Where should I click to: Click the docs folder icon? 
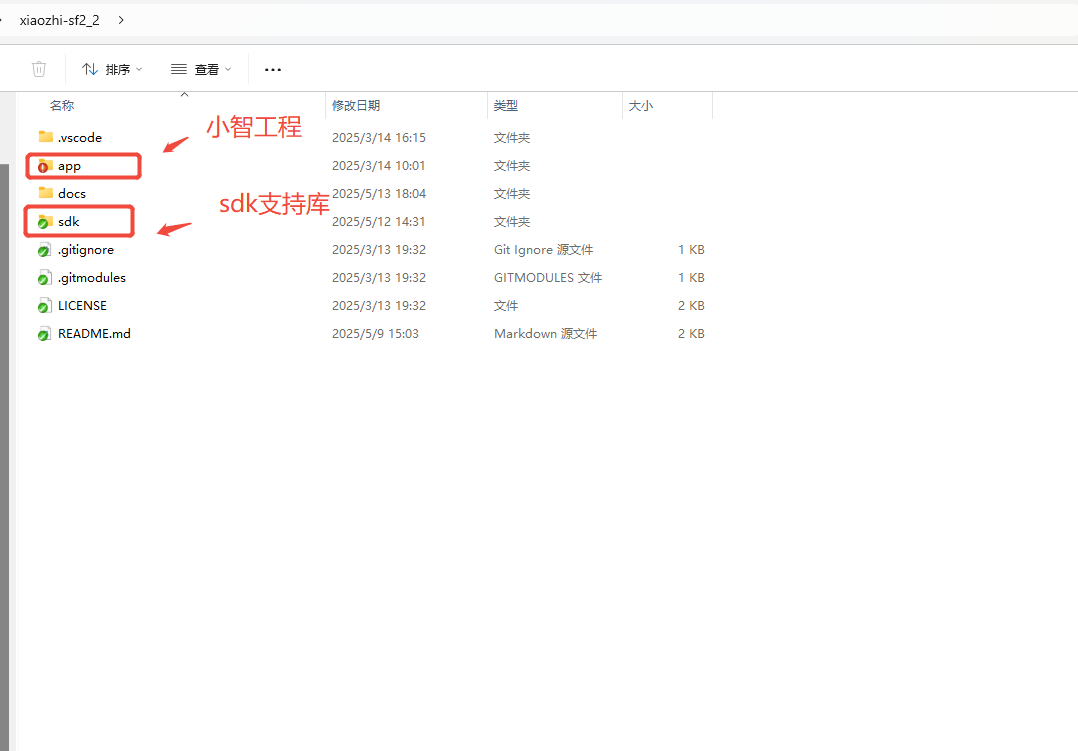click(x=45, y=193)
